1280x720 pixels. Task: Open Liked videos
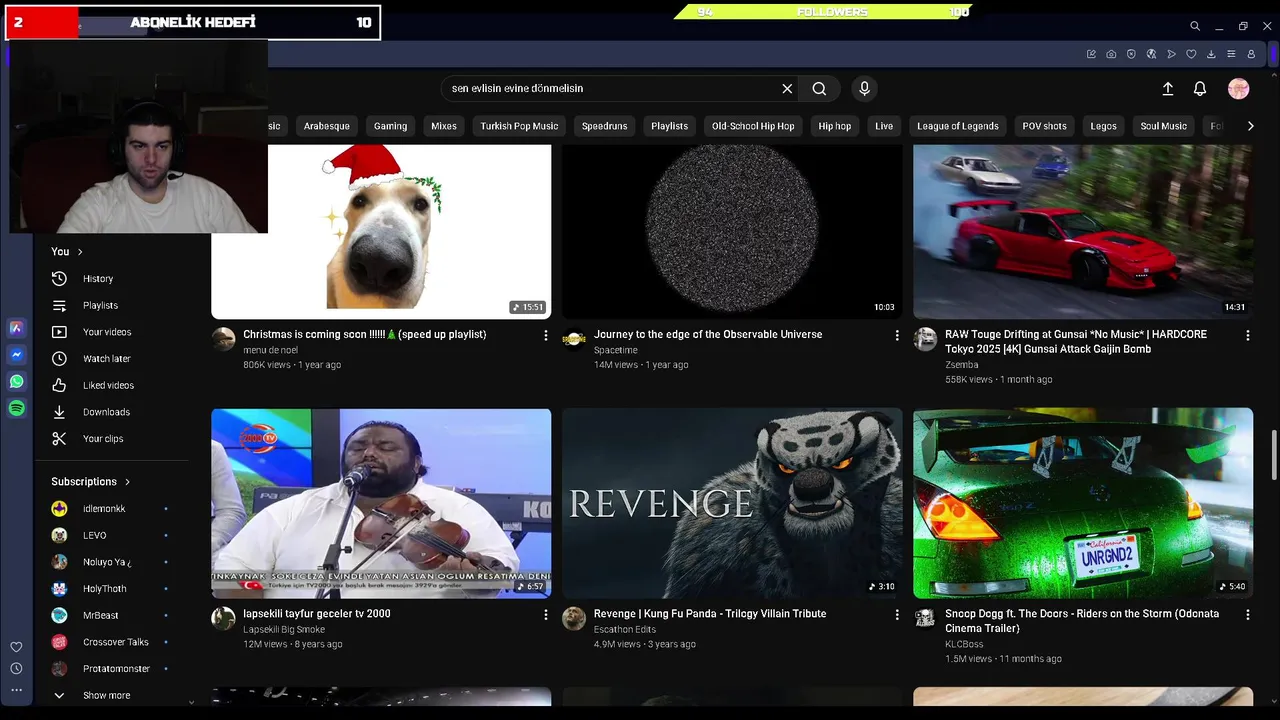(110, 385)
